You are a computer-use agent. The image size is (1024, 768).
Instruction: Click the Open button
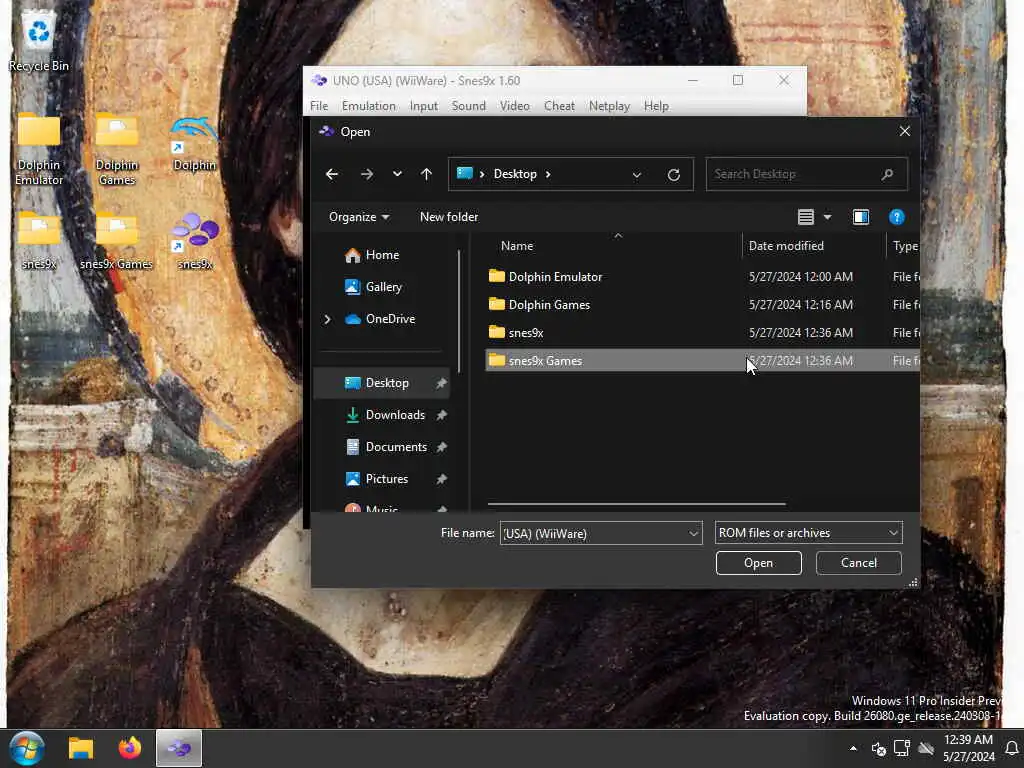(x=758, y=563)
